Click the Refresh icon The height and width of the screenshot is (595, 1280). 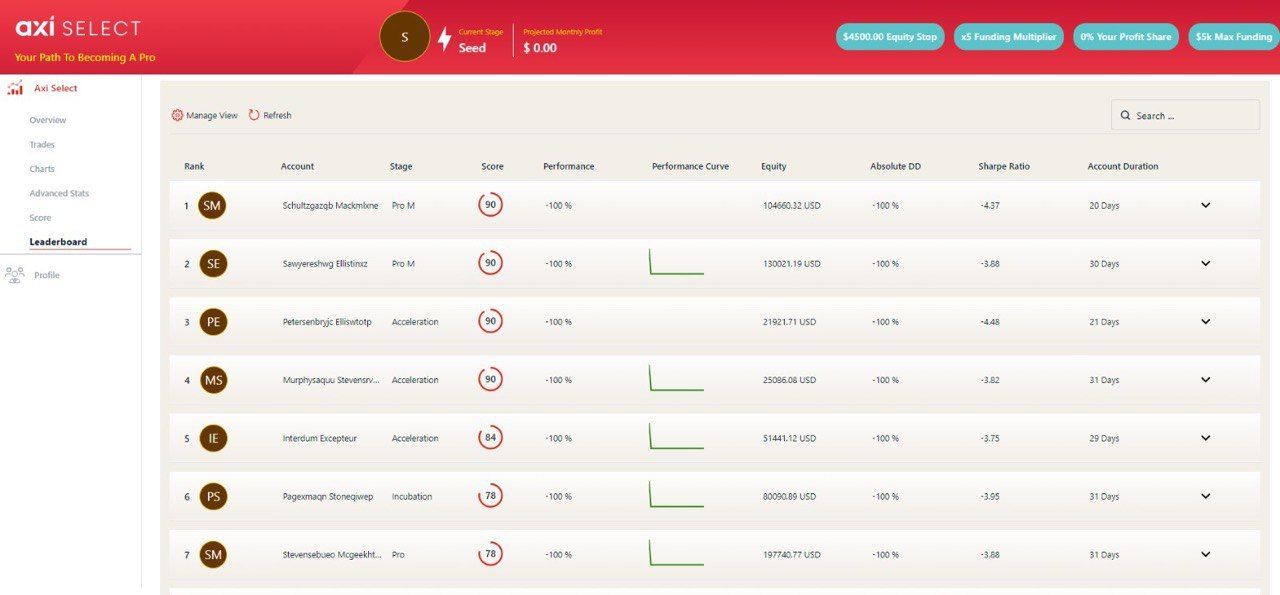point(253,115)
